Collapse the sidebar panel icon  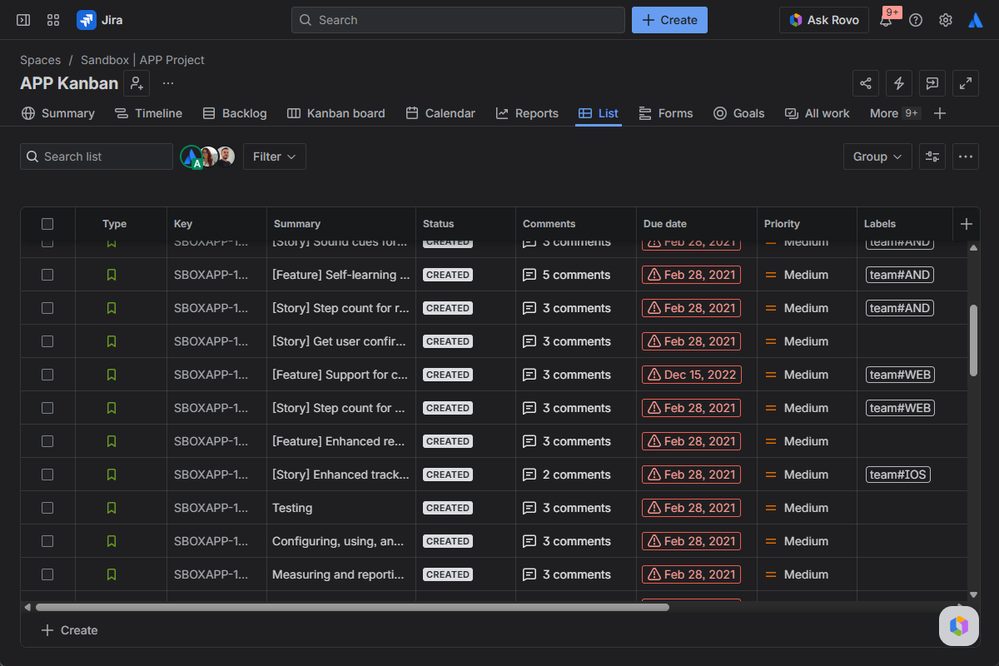tap(23, 20)
